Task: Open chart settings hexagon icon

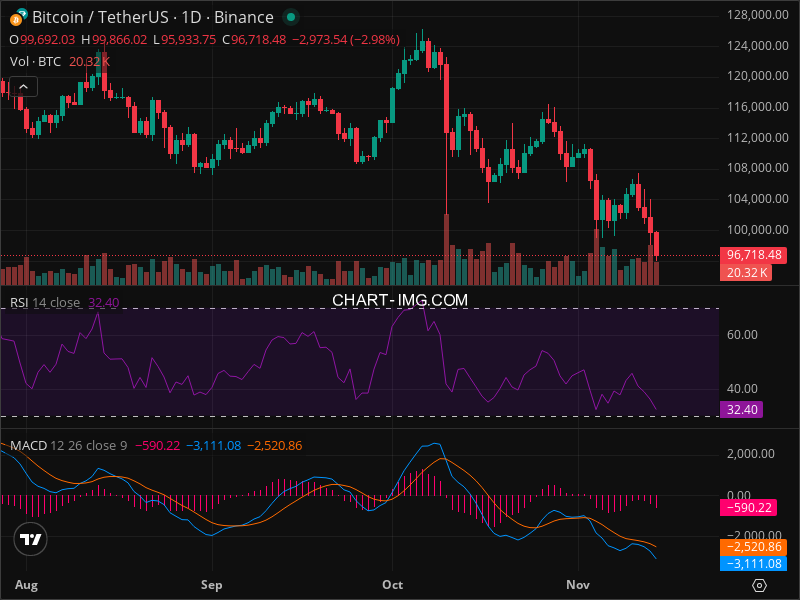Action: (759, 584)
